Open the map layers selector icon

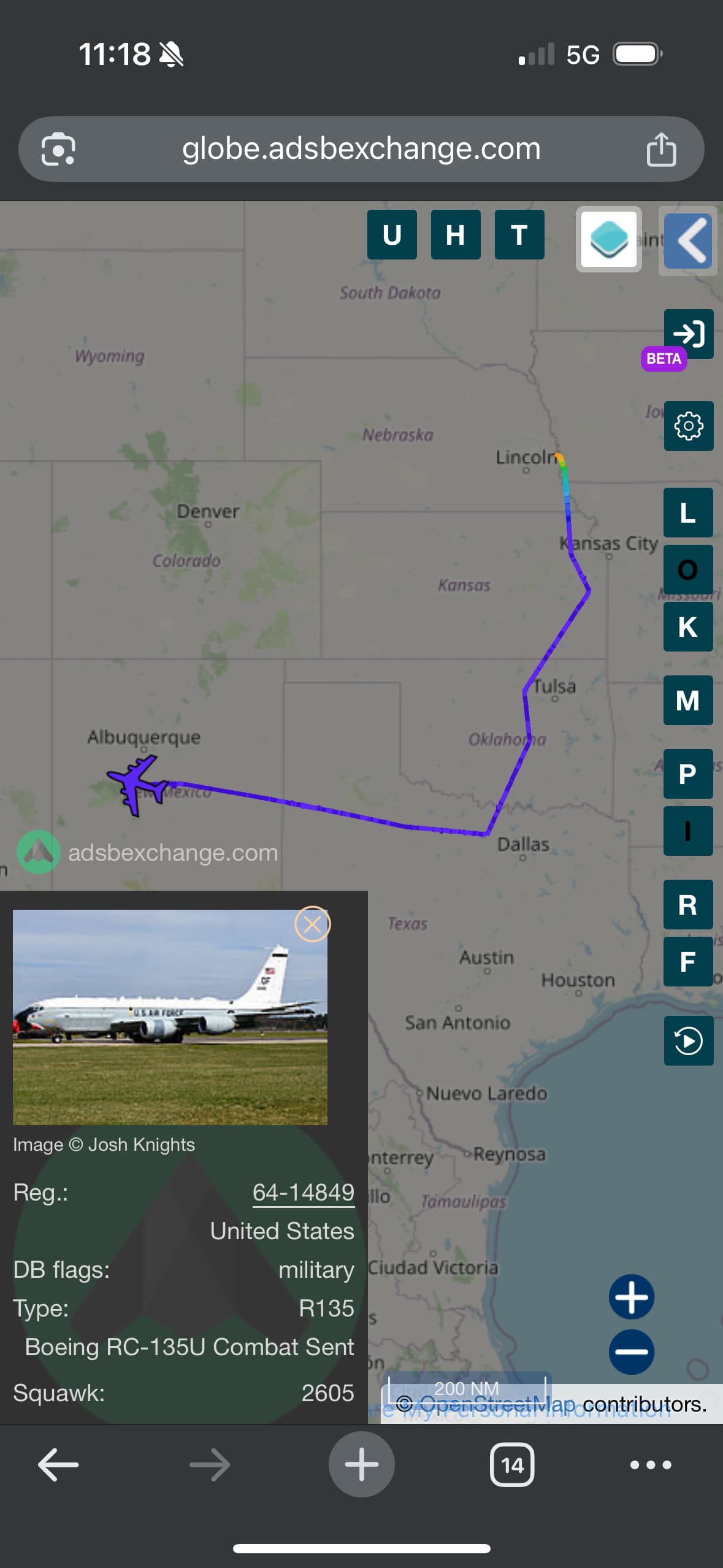pyautogui.click(x=608, y=239)
